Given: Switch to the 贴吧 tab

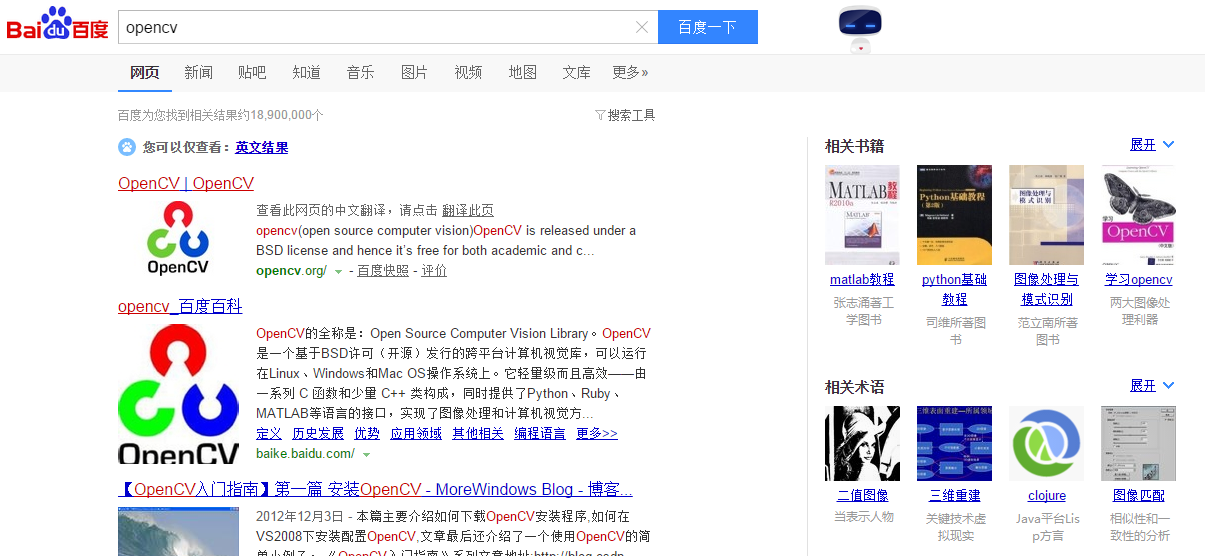Looking at the screenshot, I should [252, 72].
